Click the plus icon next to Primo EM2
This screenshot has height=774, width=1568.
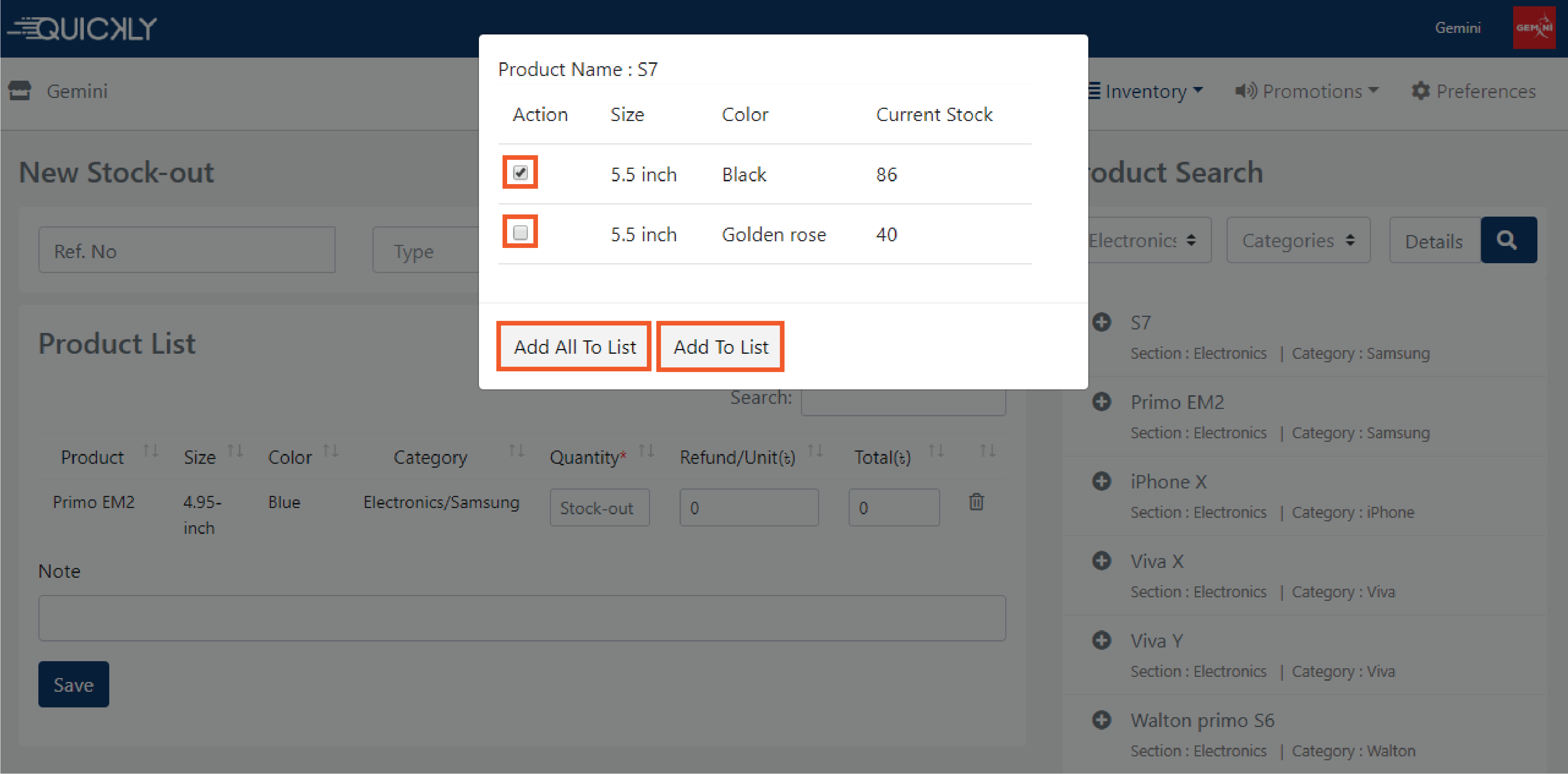click(1101, 402)
